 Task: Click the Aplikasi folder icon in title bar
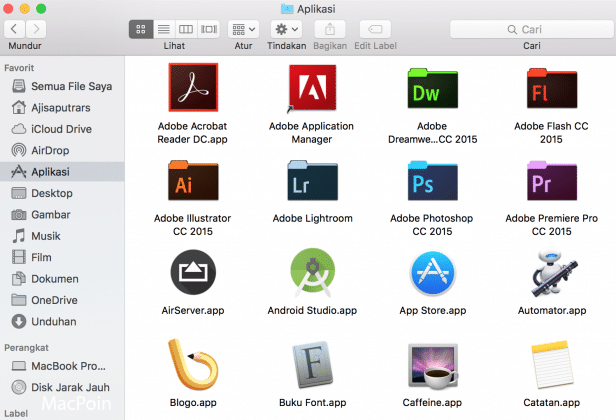pyautogui.click(x=287, y=9)
